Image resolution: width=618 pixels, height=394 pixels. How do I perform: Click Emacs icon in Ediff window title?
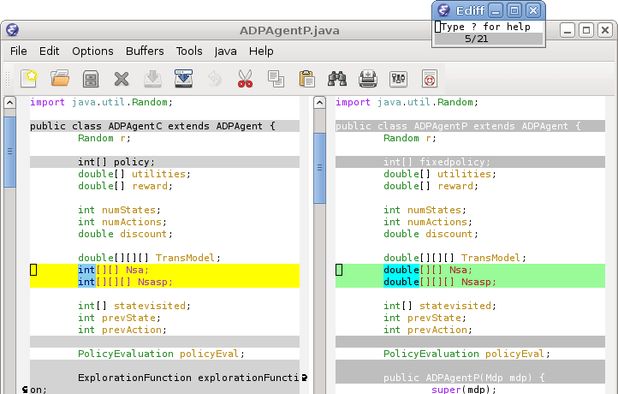[444, 10]
